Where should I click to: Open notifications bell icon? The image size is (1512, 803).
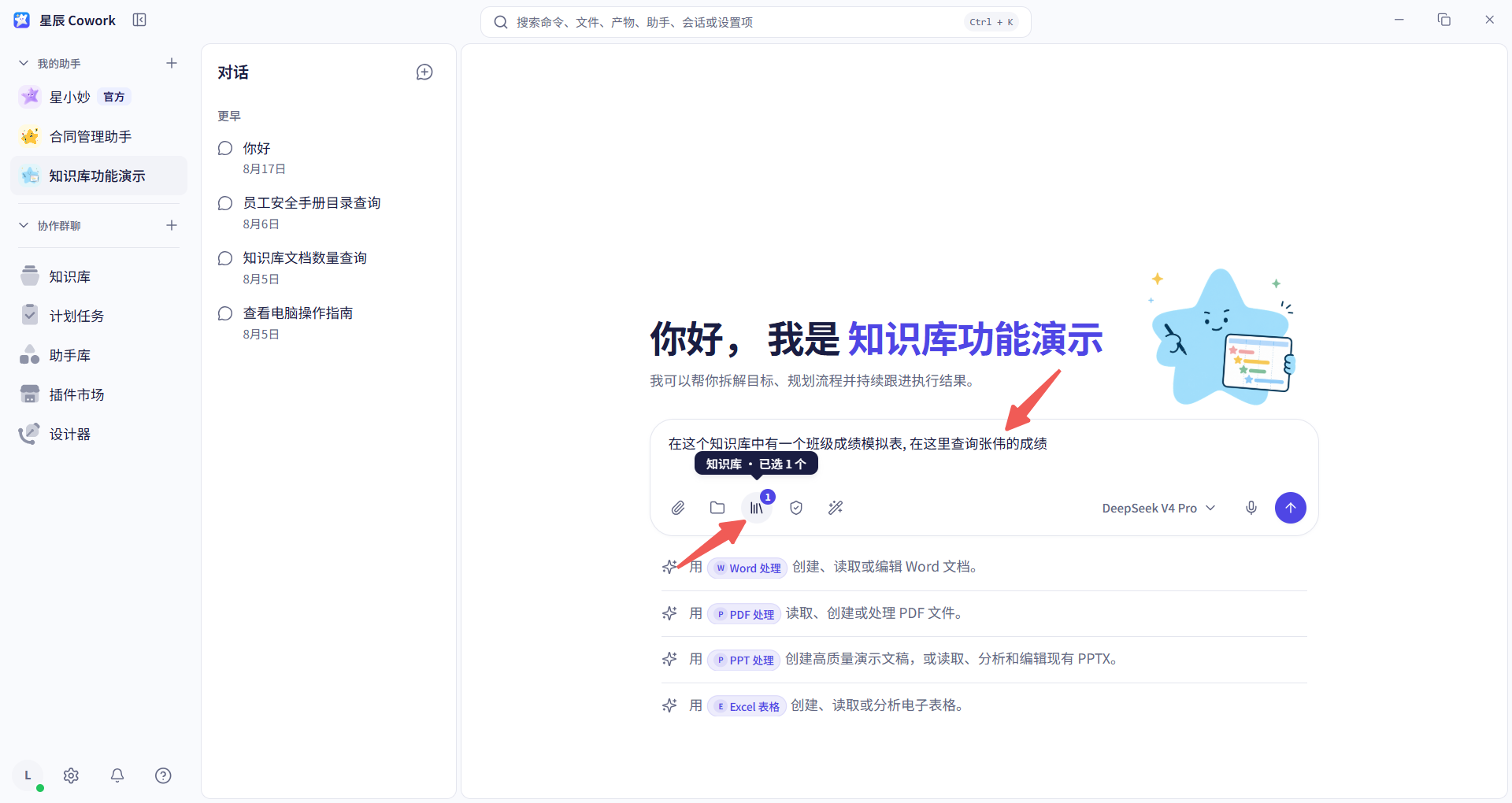[117, 775]
